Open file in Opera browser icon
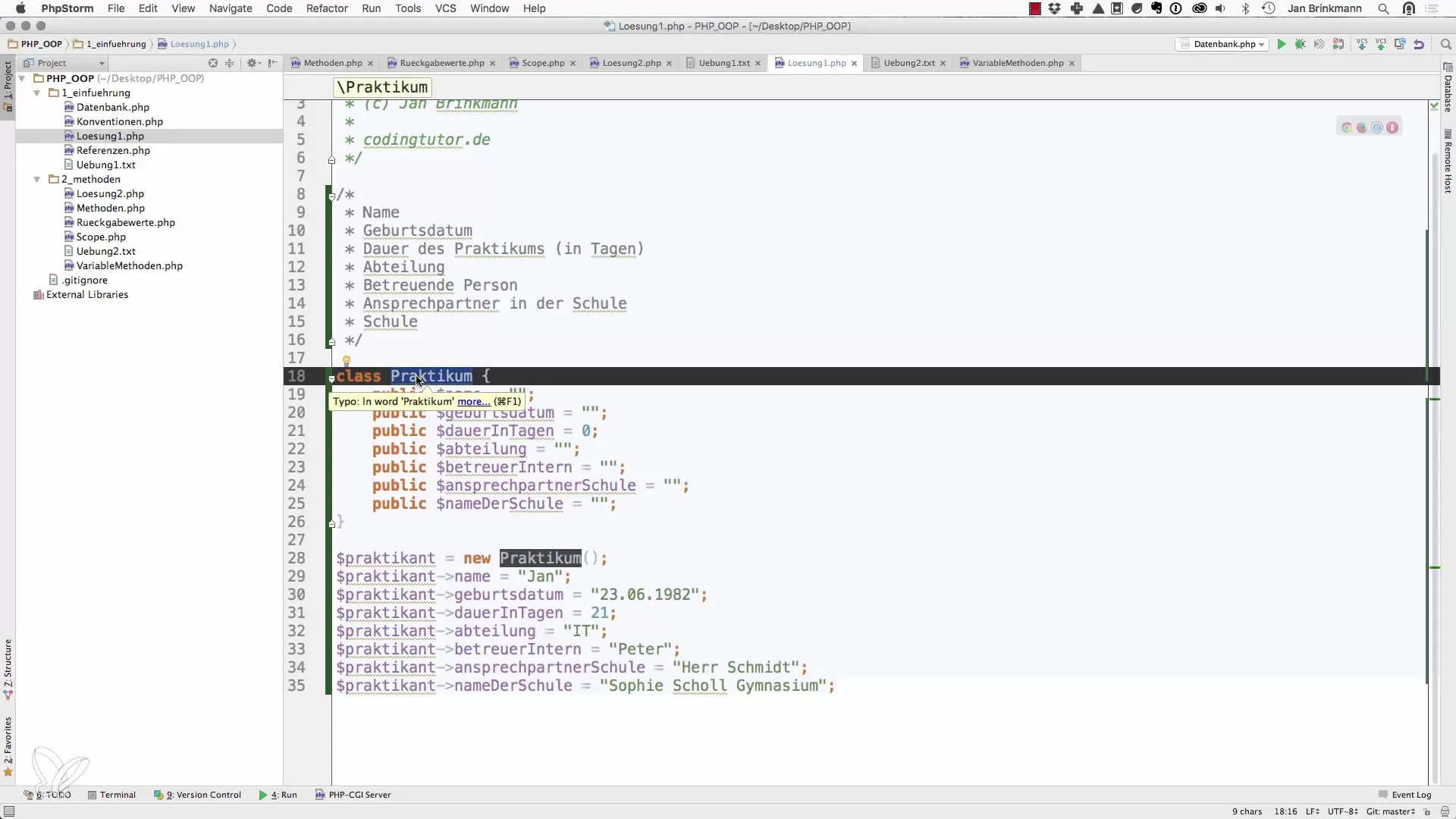Image resolution: width=1456 pixels, height=819 pixels. tap(1392, 127)
